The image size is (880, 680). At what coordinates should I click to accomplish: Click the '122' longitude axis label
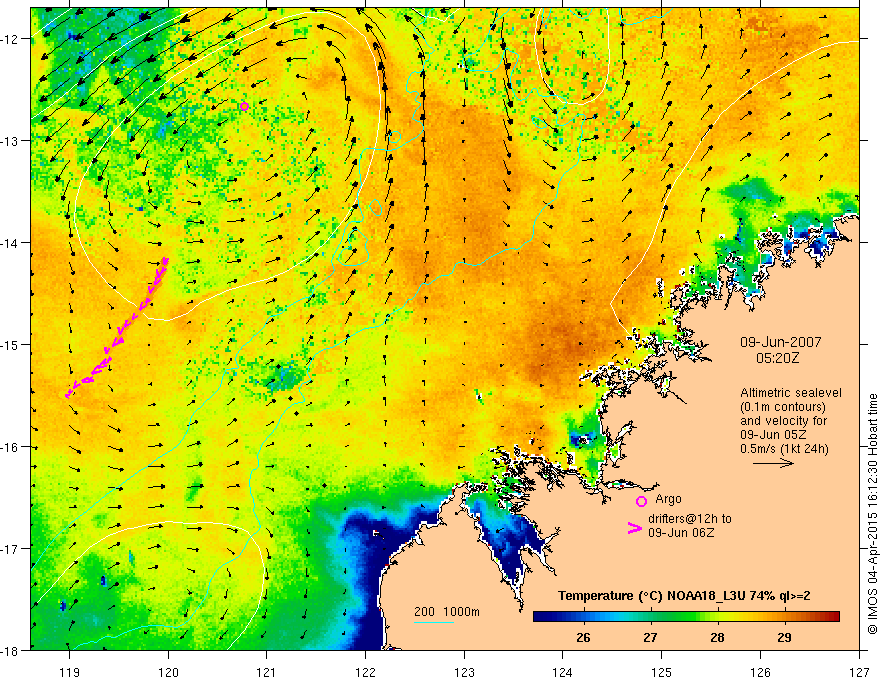pos(365,672)
